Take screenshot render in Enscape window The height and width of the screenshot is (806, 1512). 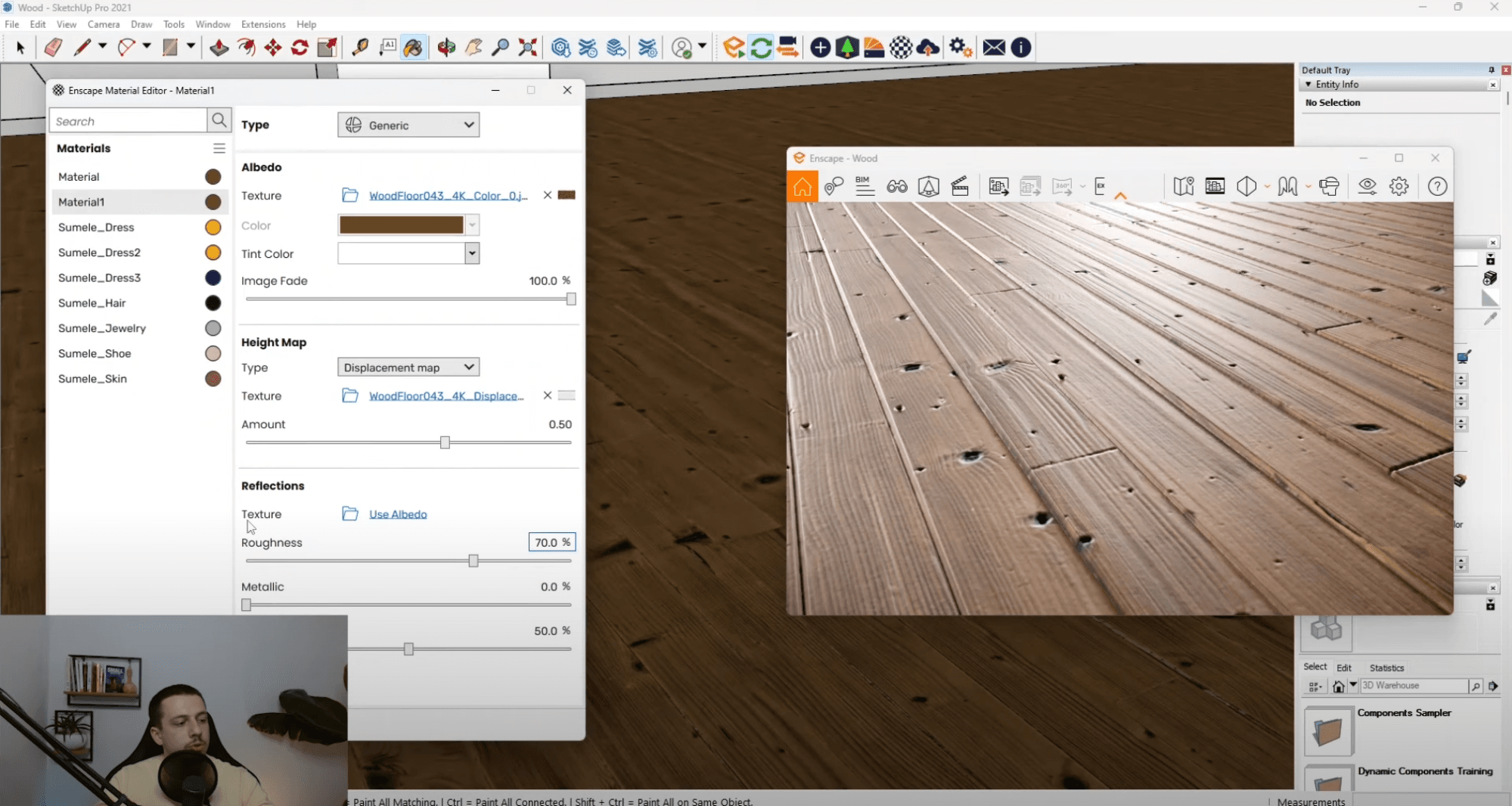[998, 186]
